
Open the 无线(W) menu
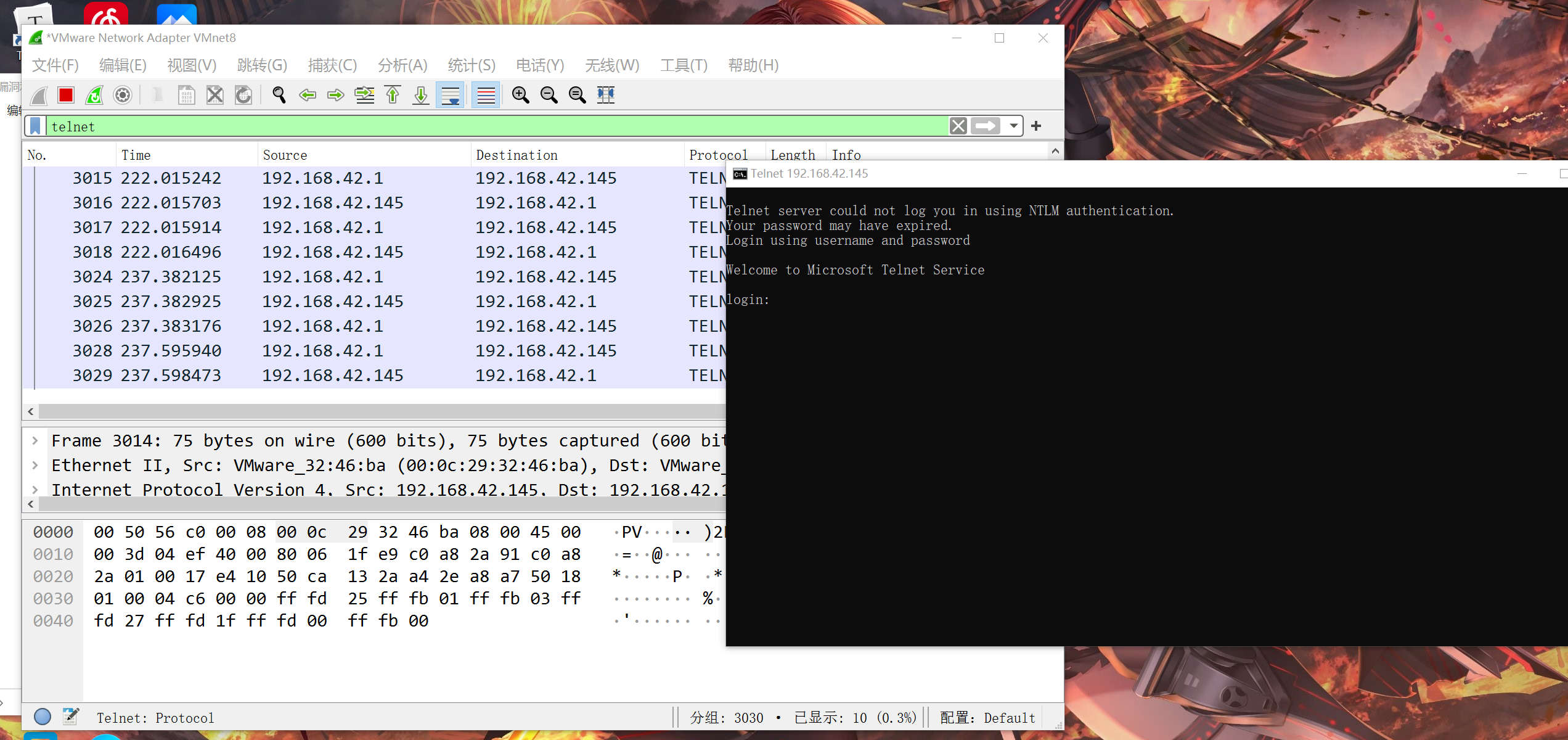point(612,65)
